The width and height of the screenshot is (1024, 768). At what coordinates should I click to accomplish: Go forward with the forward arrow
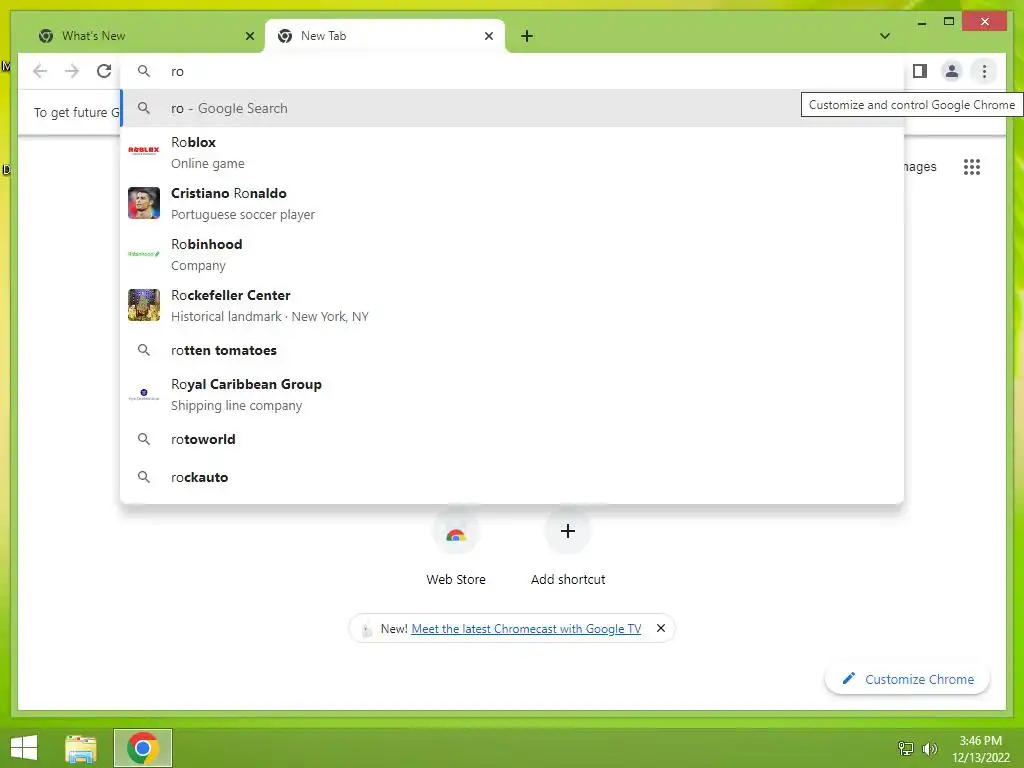tap(72, 71)
